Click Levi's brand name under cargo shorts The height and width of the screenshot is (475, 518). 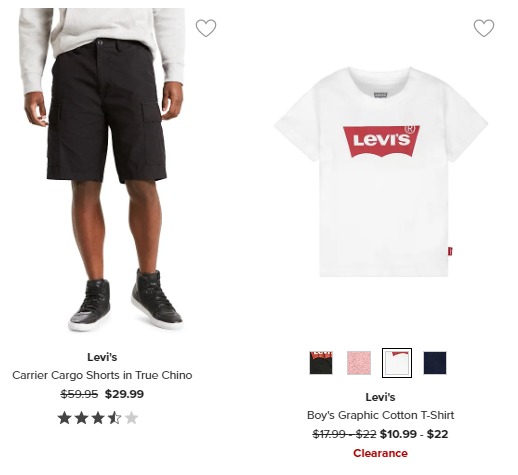click(102, 357)
